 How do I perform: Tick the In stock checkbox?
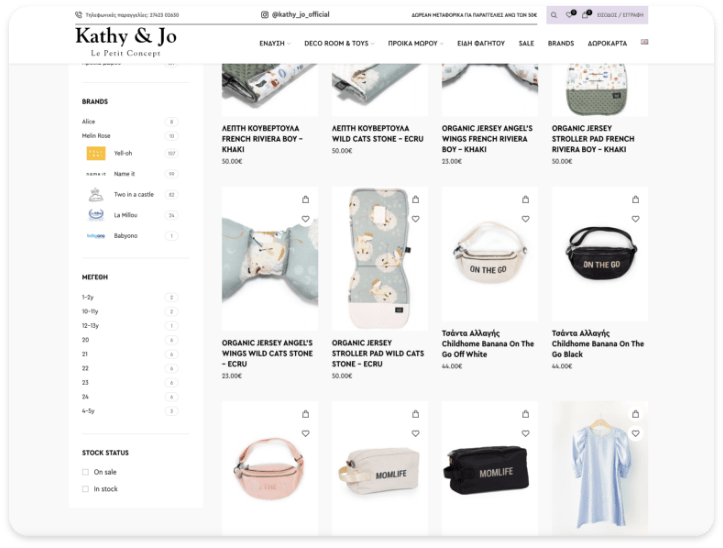pyautogui.click(x=86, y=489)
